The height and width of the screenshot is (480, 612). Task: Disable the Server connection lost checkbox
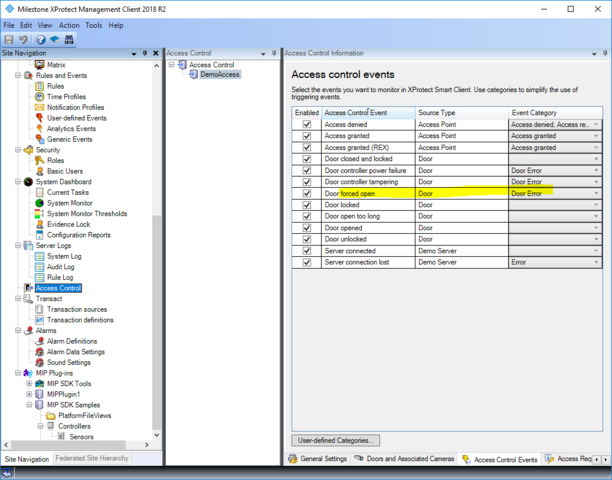307,261
